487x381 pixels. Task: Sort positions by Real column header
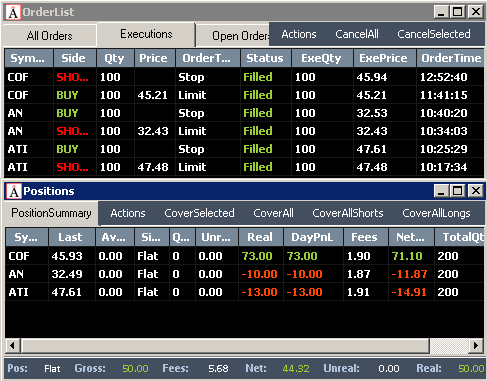261,237
